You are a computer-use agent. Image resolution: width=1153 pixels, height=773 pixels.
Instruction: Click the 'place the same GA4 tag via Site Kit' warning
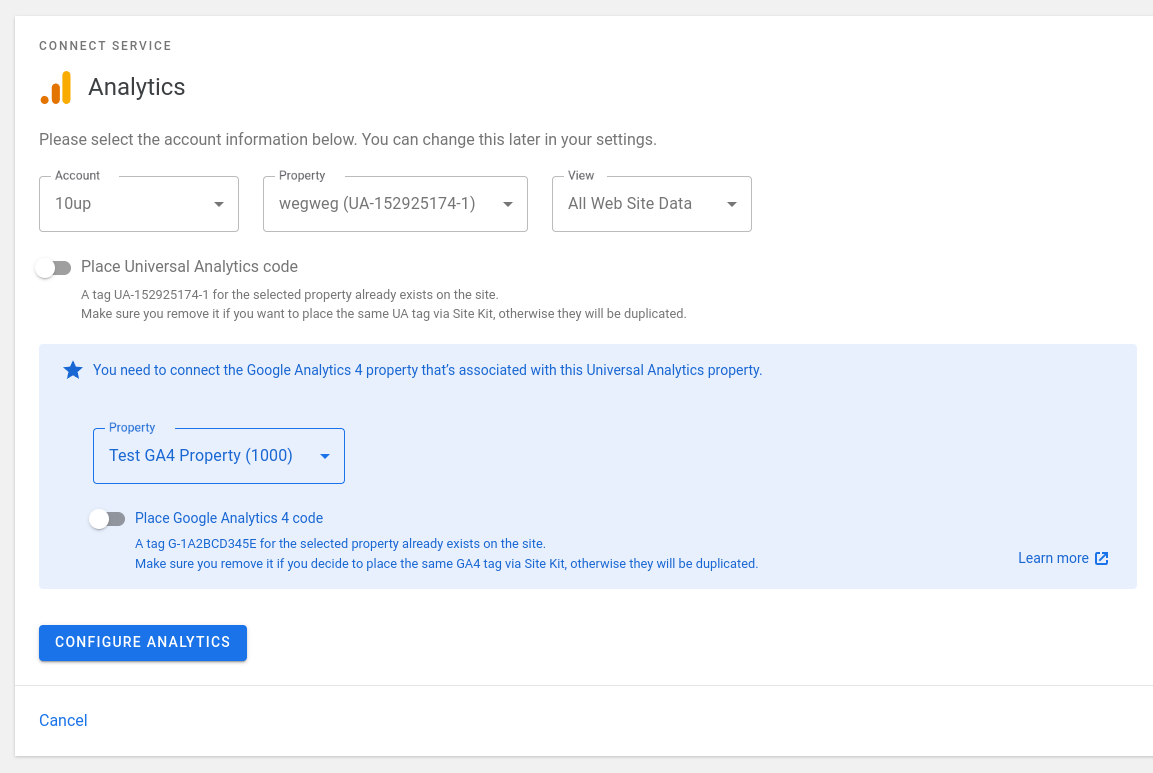click(x=446, y=564)
